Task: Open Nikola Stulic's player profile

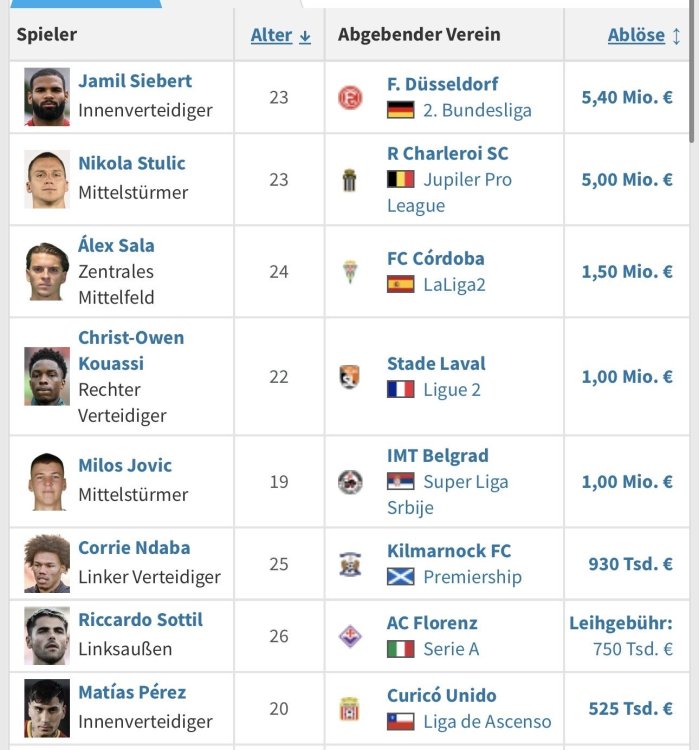Action: (132, 163)
